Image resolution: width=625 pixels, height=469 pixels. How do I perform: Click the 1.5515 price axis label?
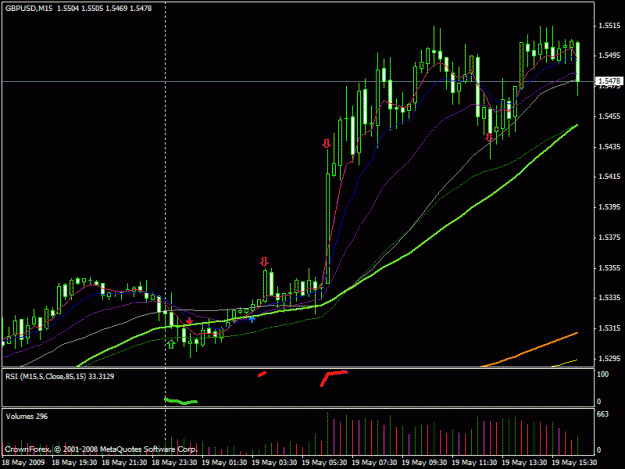pos(609,26)
